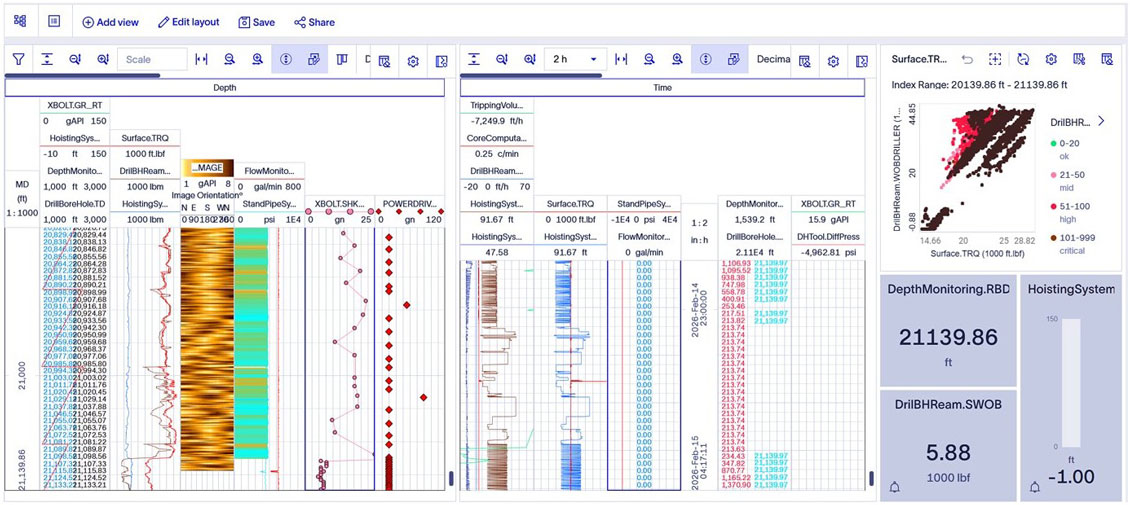Screen dimensions: 1130x505
Task: Open time panel settings gear
Action: pyautogui.click(x=833, y=60)
